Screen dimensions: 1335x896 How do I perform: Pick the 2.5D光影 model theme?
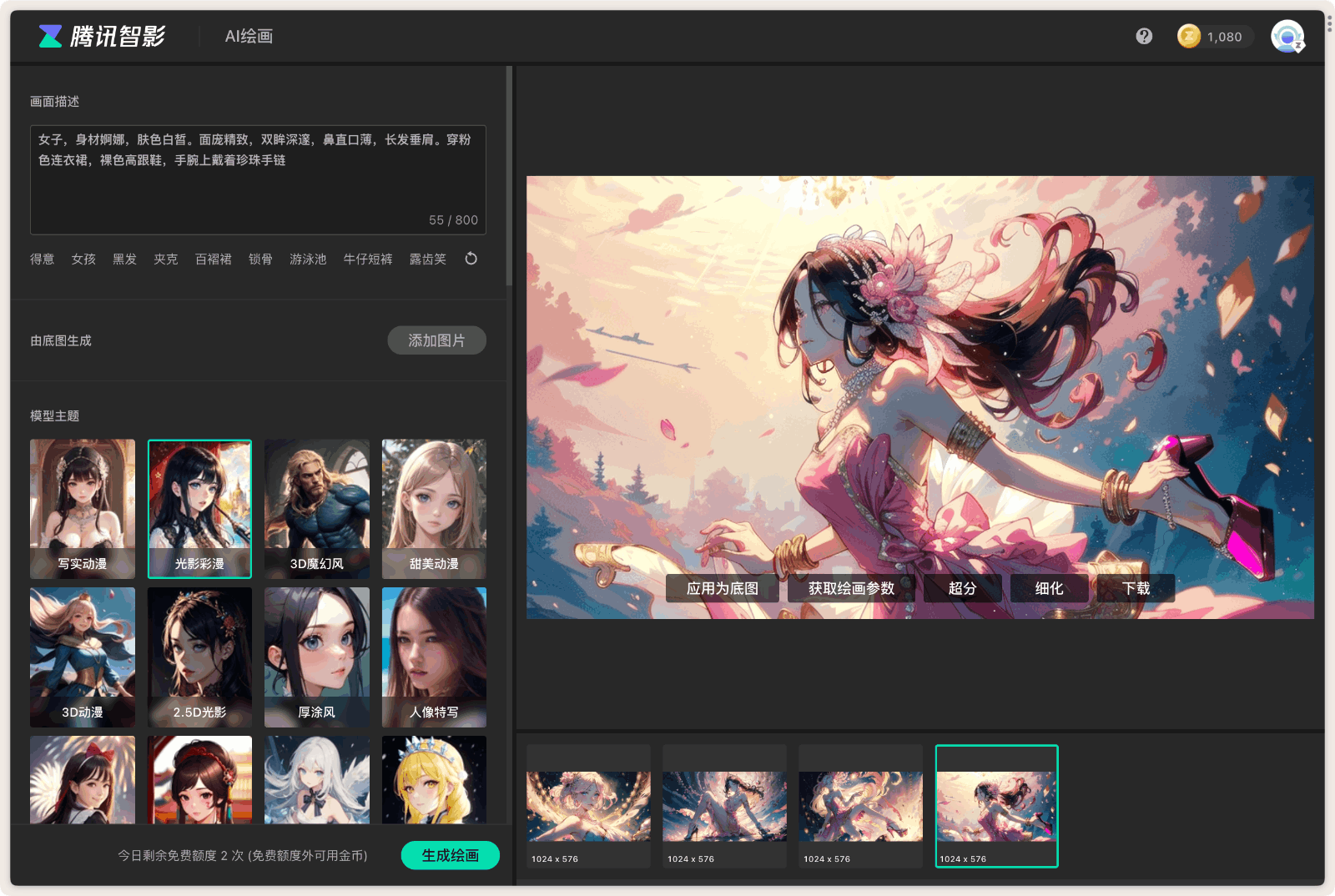(x=199, y=657)
